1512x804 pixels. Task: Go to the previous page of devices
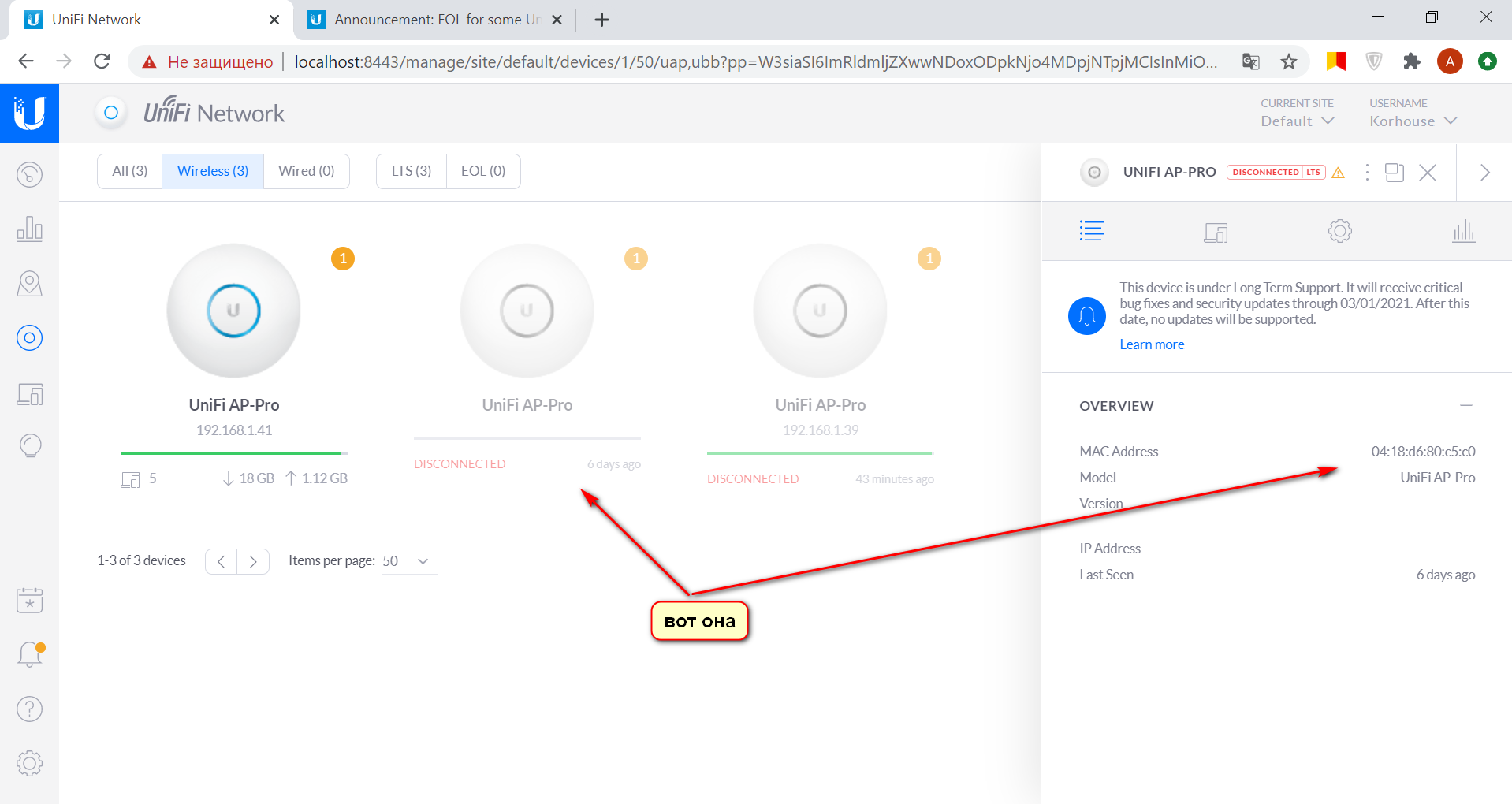[222, 561]
